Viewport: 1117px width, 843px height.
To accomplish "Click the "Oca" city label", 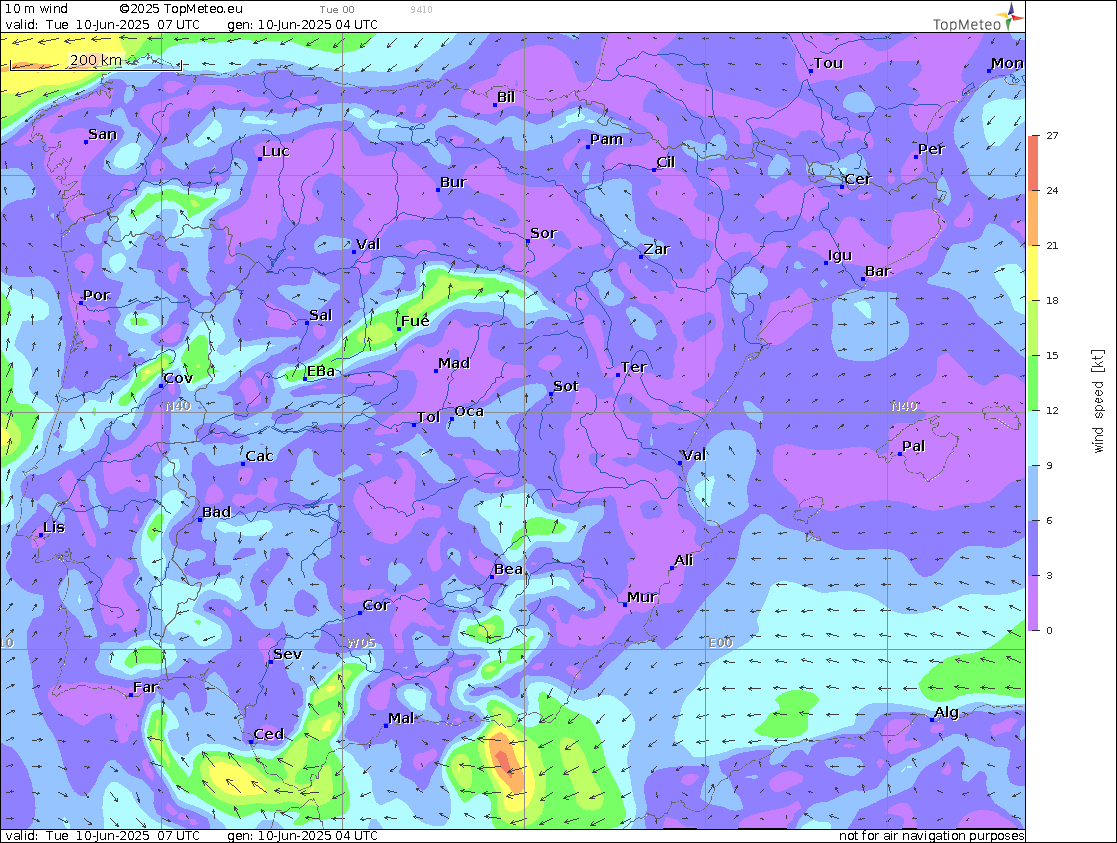I will (x=469, y=411).
